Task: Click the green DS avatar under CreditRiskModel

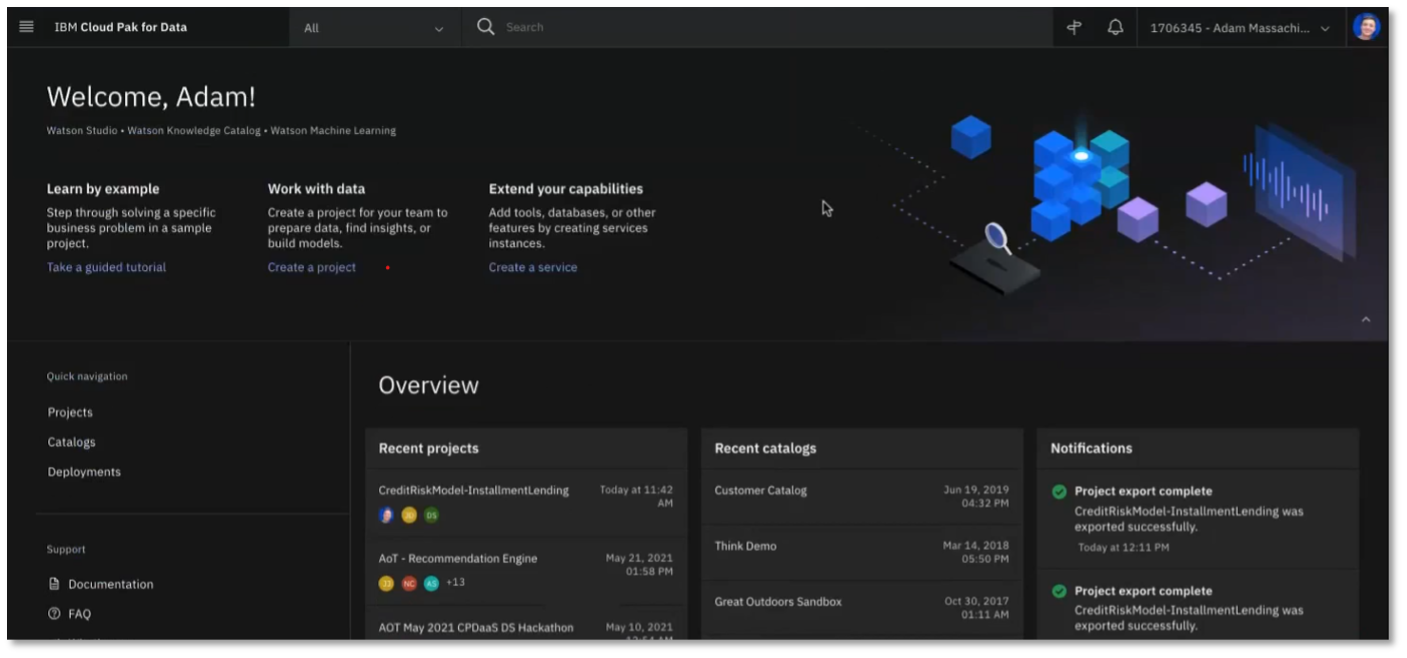Action: (431, 515)
